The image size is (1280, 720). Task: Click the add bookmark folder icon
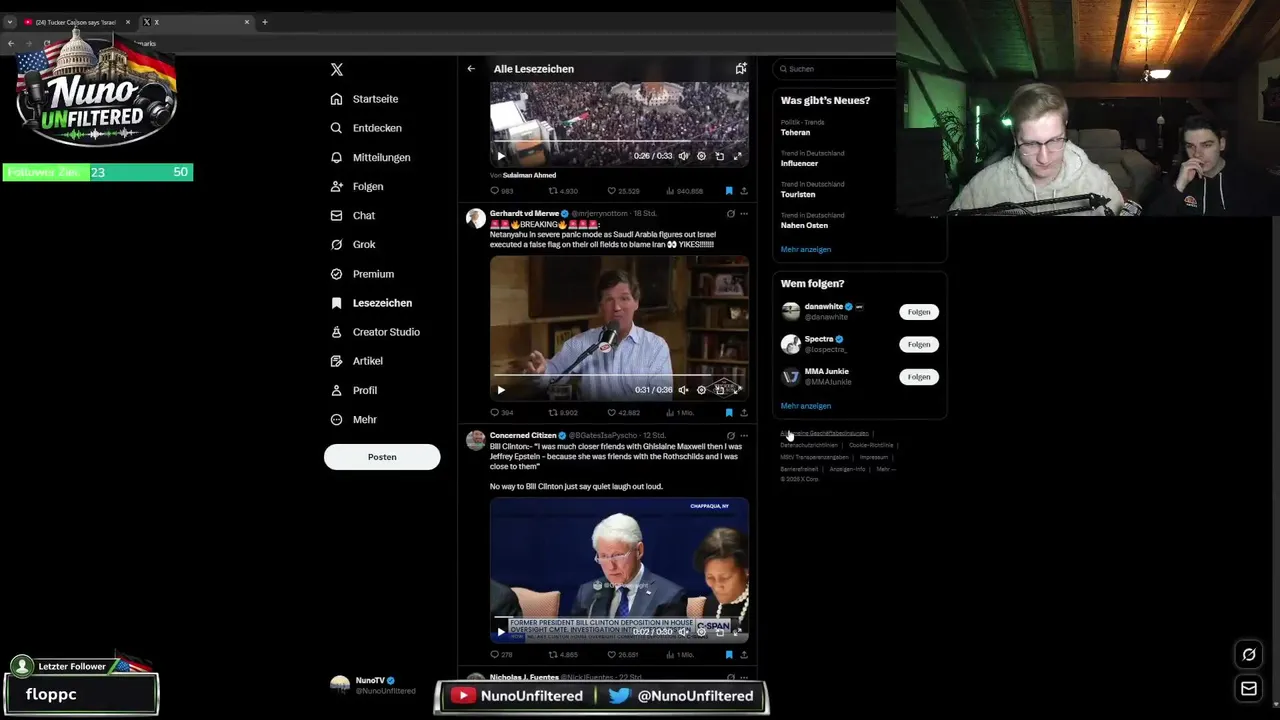click(741, 69)
